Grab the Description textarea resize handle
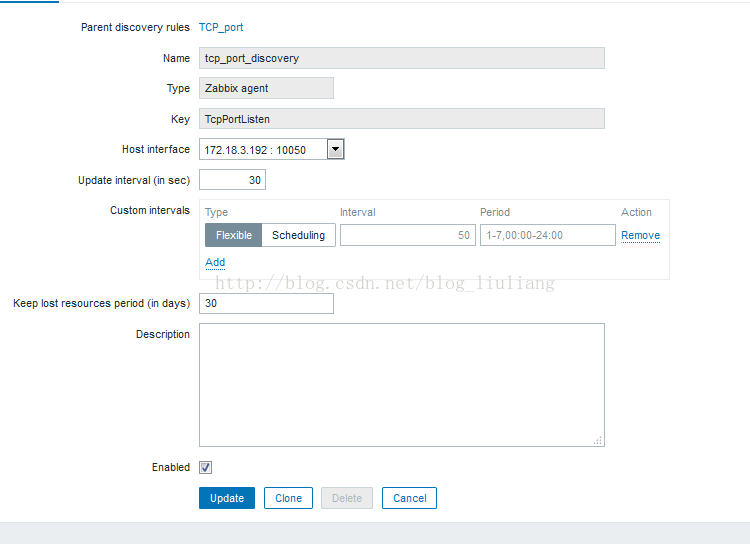The width and height of the screenshot is (750, 544). coord(598,440)
